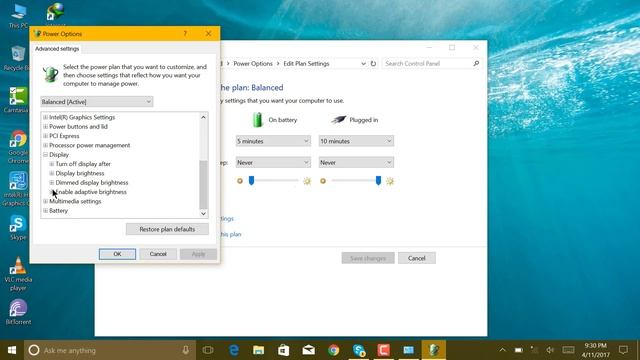The height and width of the screenshot is (360, 640).
Task: Click the Cortana microphone icon
Action: (x=185, y=350)
